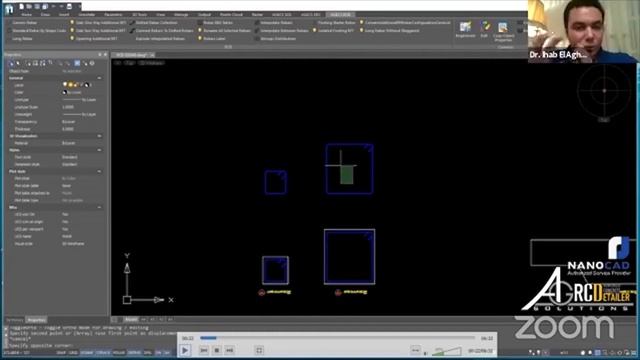Stop playback with the square stop button
Image resolution: width=640 pixels, height=360 pixels.
click(217, 350)
